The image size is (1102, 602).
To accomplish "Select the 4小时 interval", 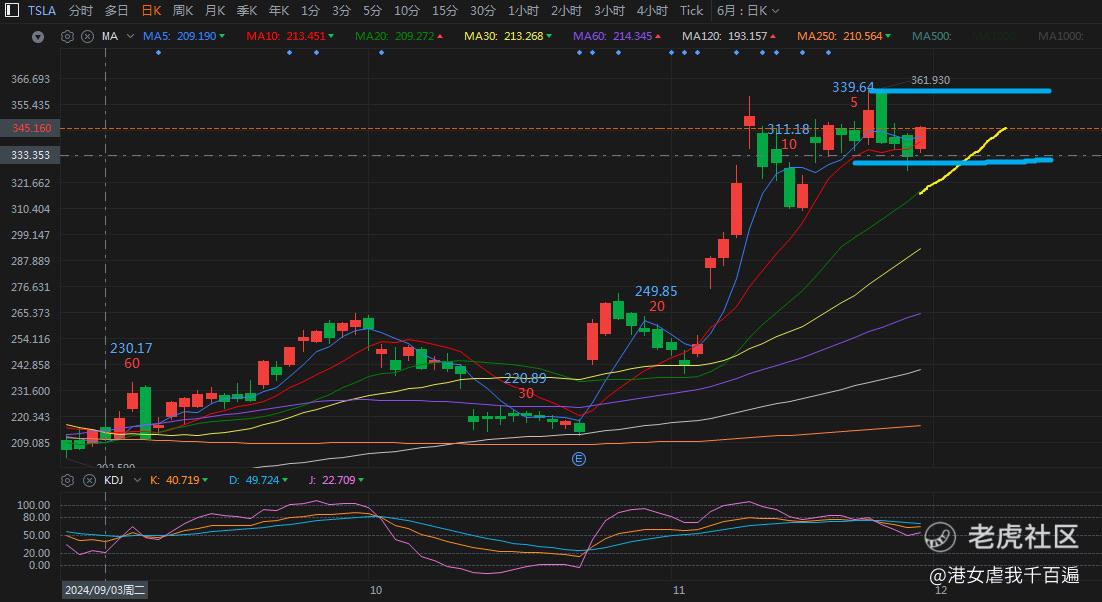I will 652,11.
